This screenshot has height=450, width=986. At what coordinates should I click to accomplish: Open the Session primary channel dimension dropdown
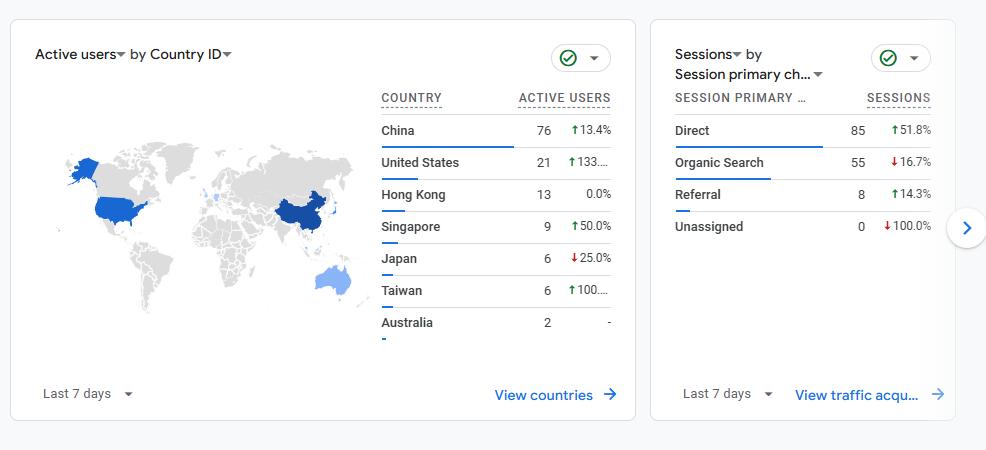pyautogui.click(x=749, y=75)
